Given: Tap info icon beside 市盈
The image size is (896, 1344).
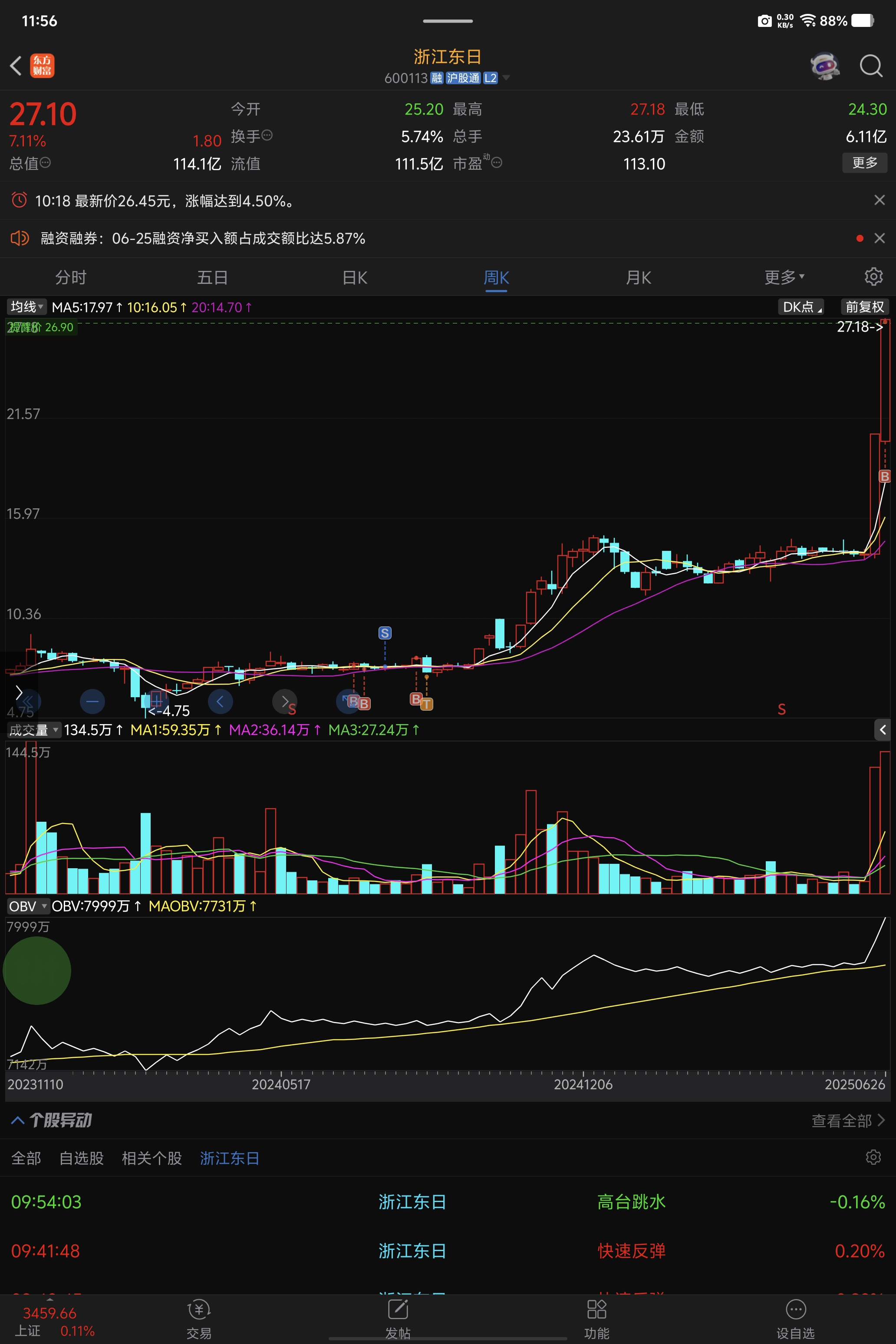Looking at the screenshot, I should click(497, 163).
